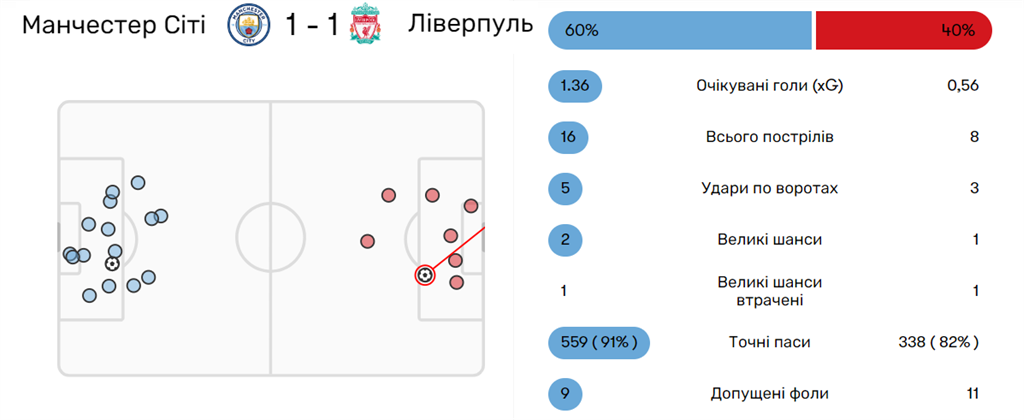This screenshot has height=420, width=1024.
Task: Click the blue 60% possession bar
Action: [x=680, y=30]
